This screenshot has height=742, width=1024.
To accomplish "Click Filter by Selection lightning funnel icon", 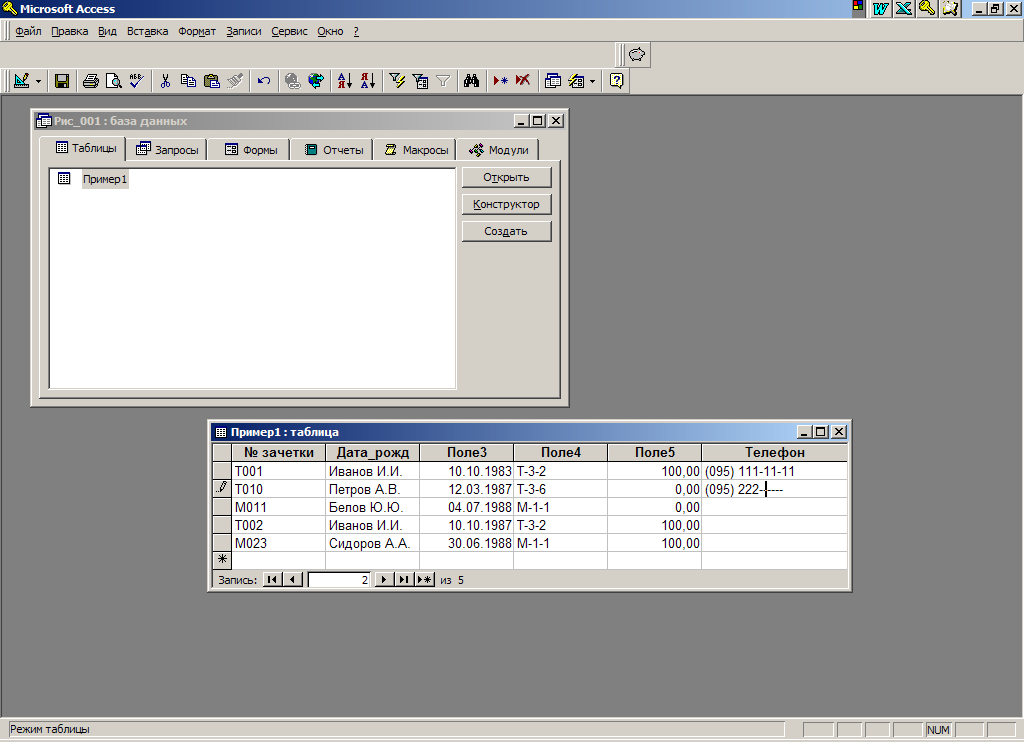I will pos(397,81).
